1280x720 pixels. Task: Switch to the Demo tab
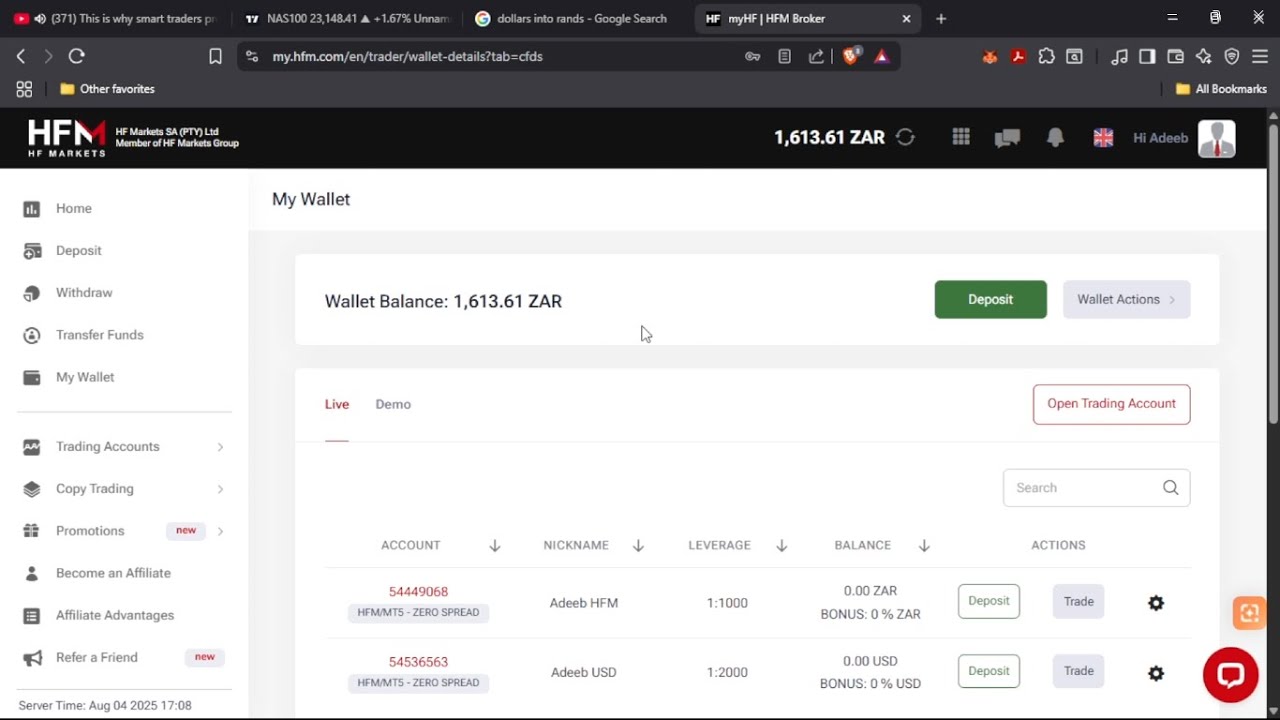click(393, 404)
